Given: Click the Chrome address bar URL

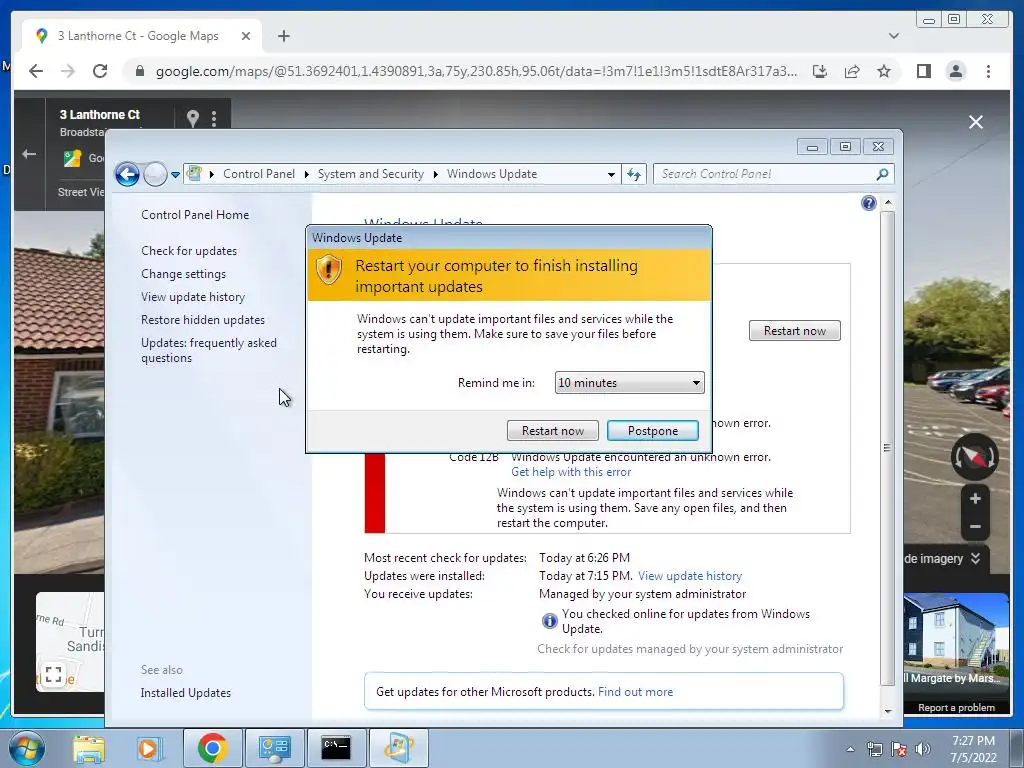Looking at the screenshot, I should coord(476,71).
